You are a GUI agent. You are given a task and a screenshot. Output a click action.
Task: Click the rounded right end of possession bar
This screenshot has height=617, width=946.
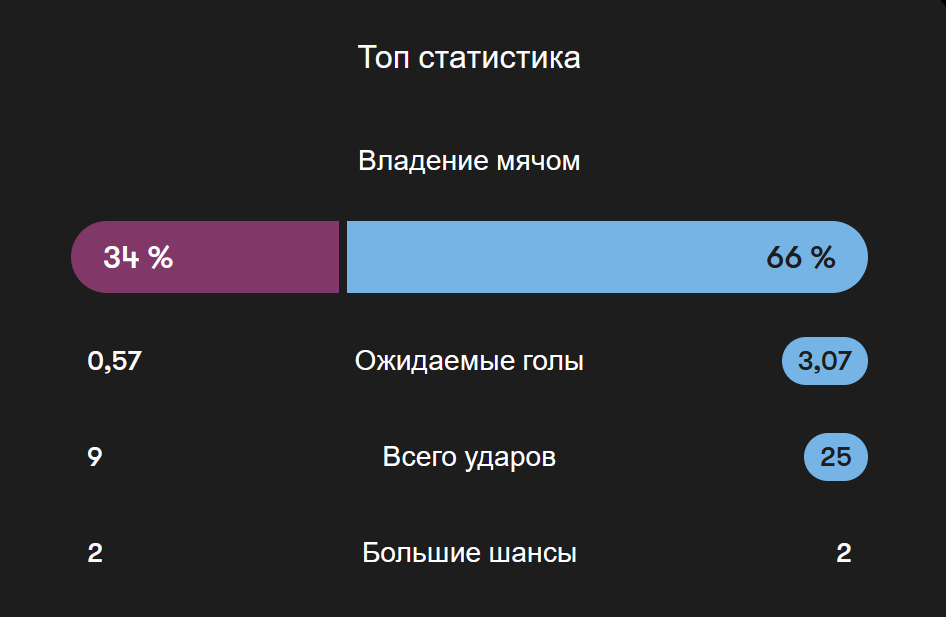tap(852, 257)
